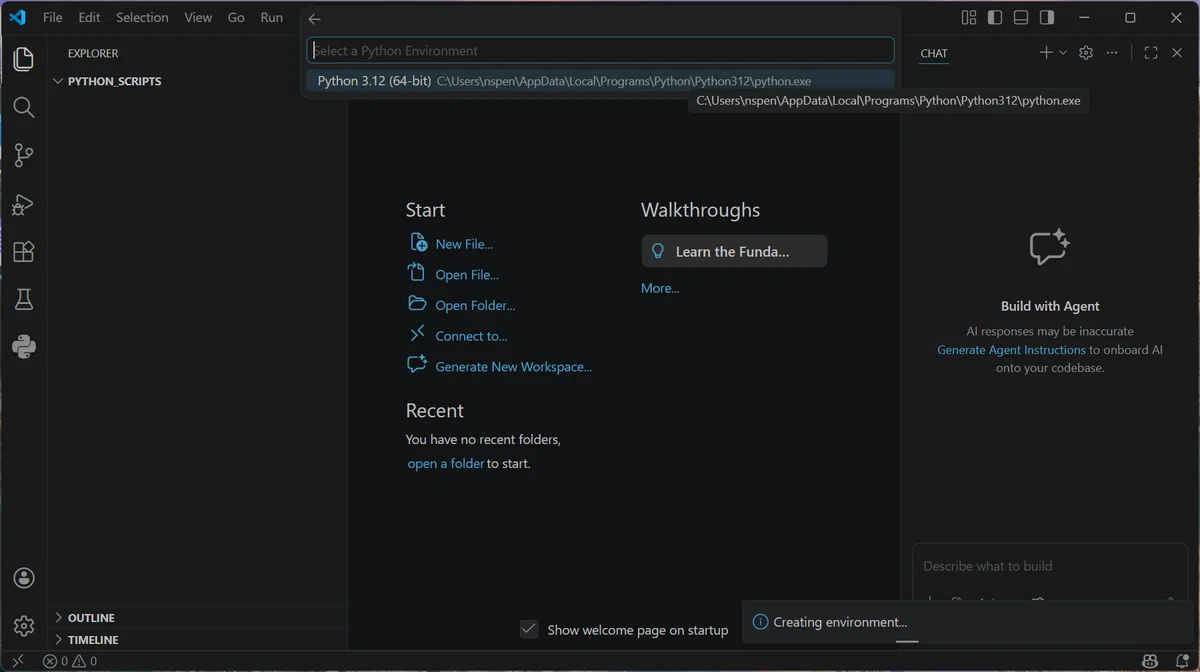Viewport: 1200px width, 672px height.
Task: Focus the Select a Python Environment field
Action: [x=600, y=50]
